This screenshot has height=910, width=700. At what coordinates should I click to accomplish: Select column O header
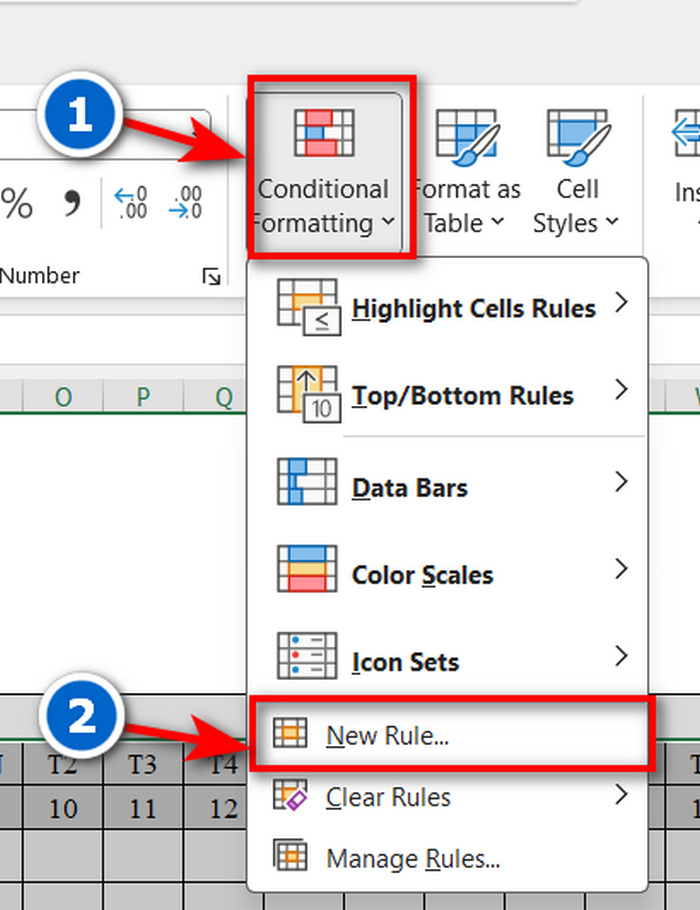63,397
